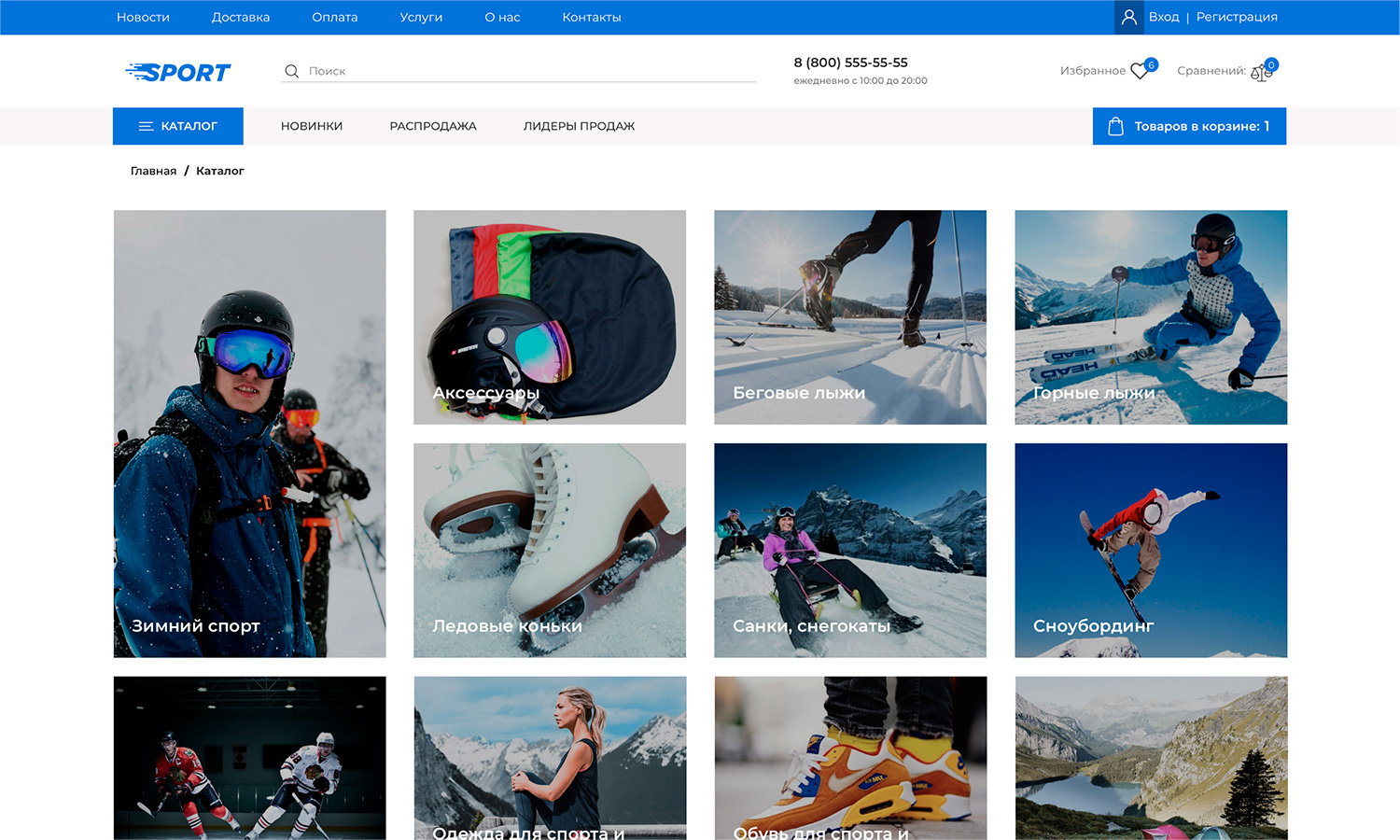Open the Зимний спорт category tile
This screenshot has width=1400, height=840.
249,433
